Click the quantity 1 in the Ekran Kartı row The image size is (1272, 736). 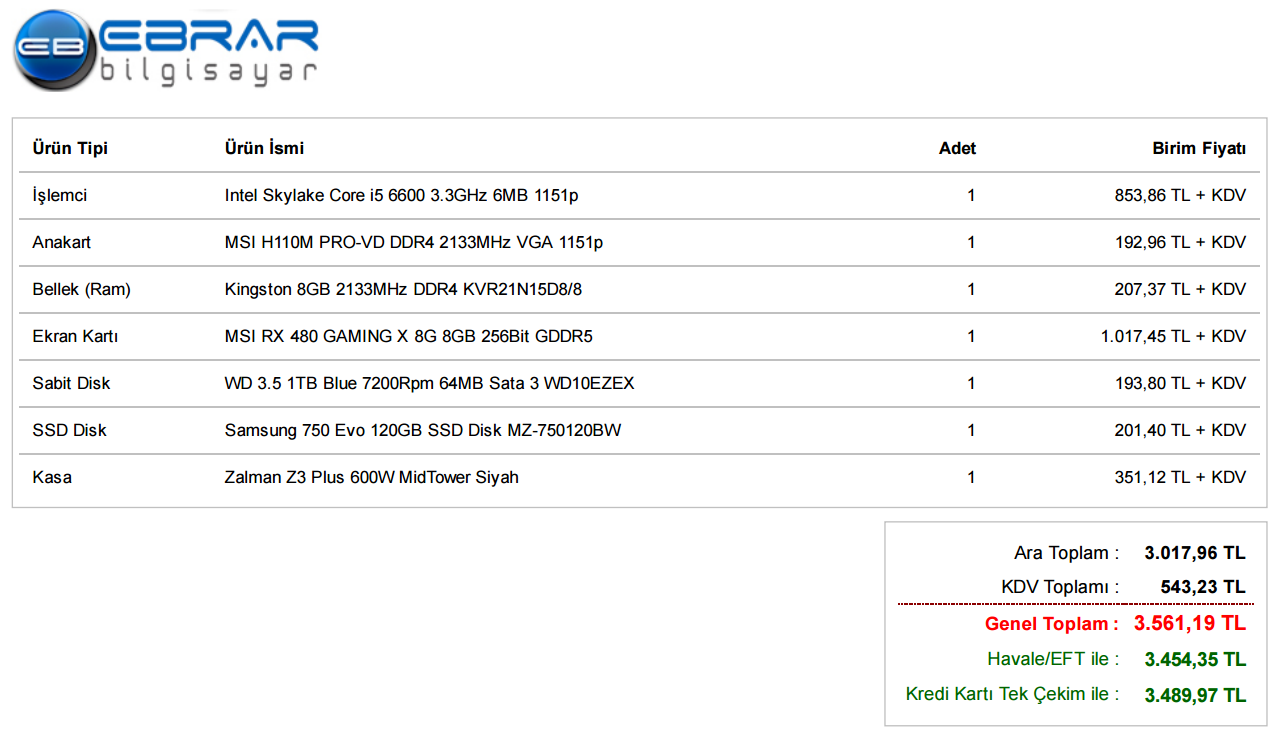(971, 336)
